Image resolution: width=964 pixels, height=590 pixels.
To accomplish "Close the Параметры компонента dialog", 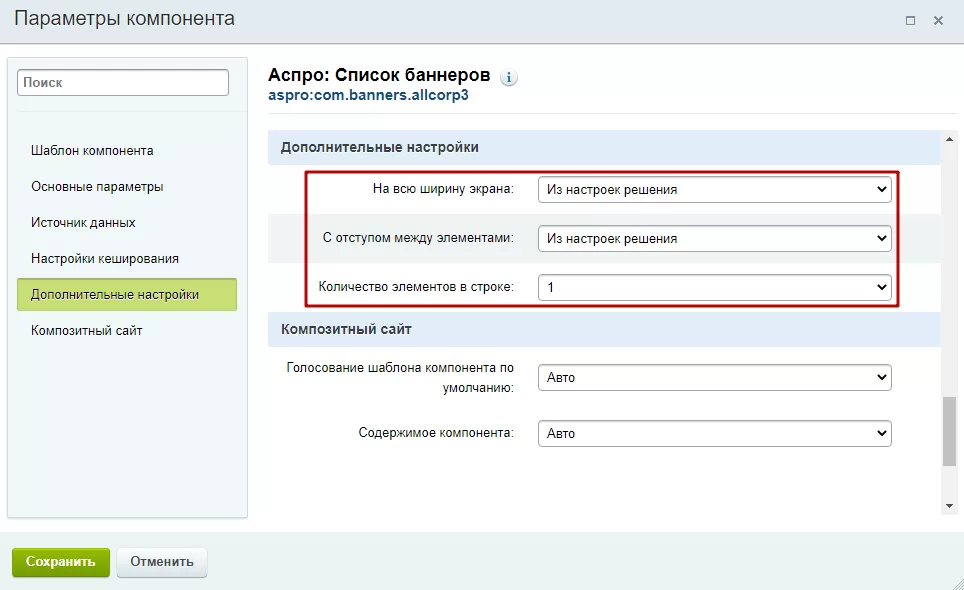I will click(938, 21).
